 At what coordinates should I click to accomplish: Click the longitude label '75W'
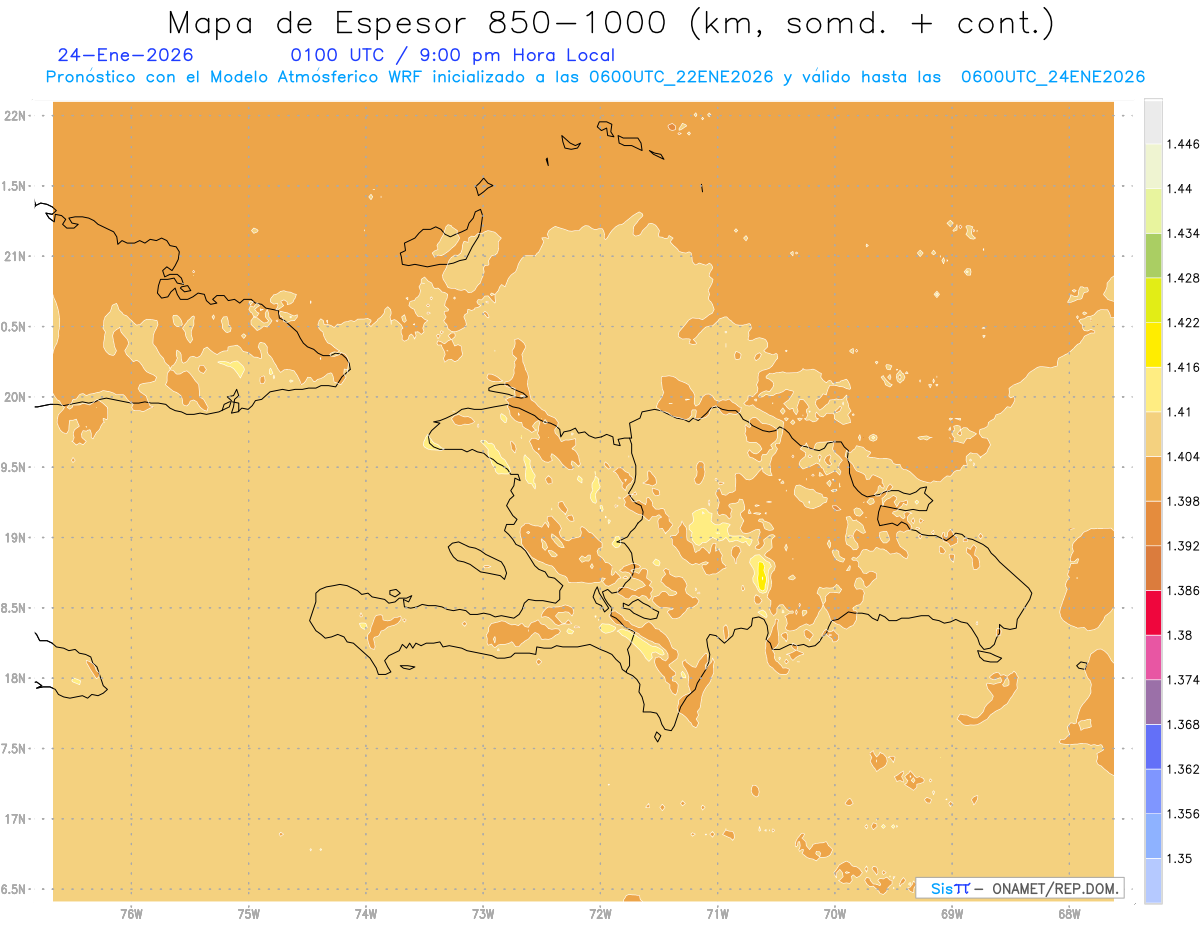(249, 914)
